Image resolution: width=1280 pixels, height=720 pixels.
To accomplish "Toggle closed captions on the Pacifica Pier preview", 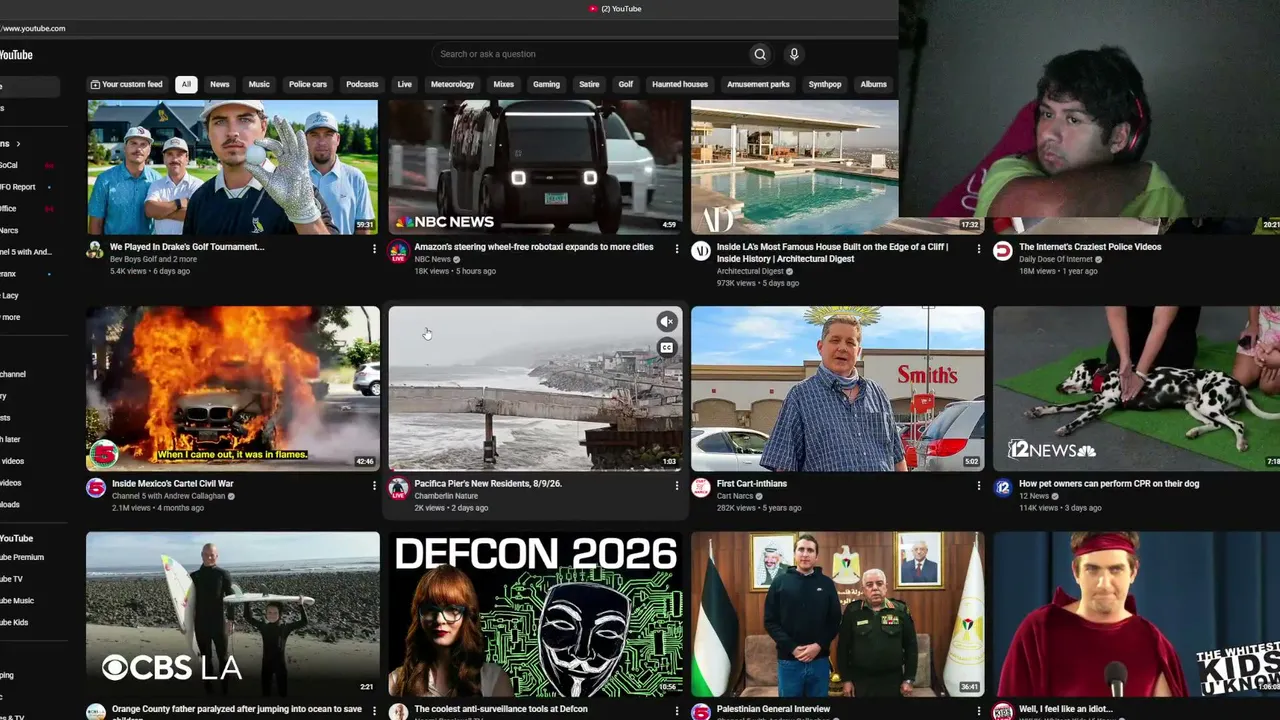I will pyautogui.click(x=667, y=348).
